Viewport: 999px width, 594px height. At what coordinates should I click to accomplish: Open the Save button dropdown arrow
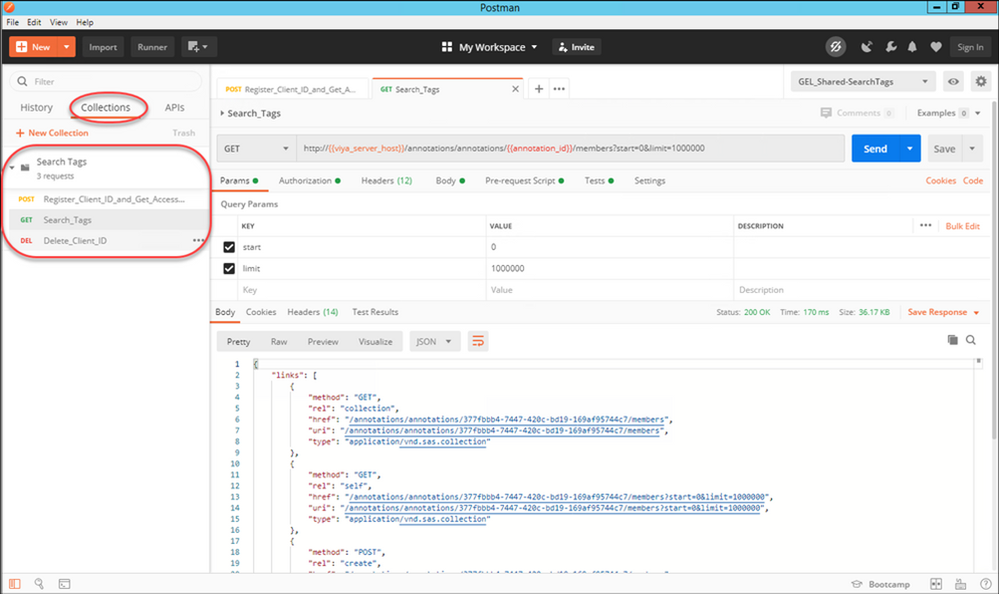[x=972, y=148]
